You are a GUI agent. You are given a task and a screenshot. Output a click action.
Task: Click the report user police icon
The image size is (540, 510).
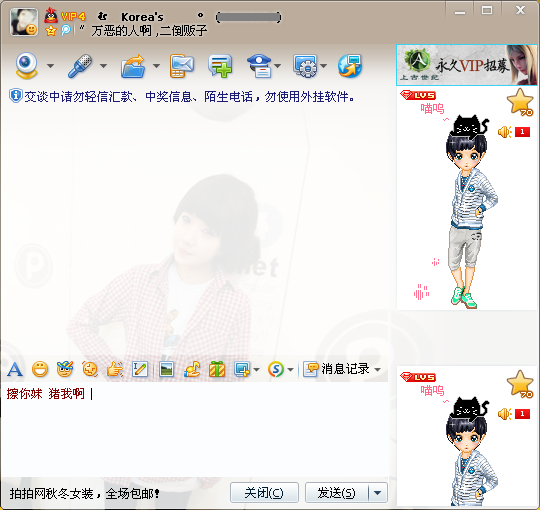260,66
